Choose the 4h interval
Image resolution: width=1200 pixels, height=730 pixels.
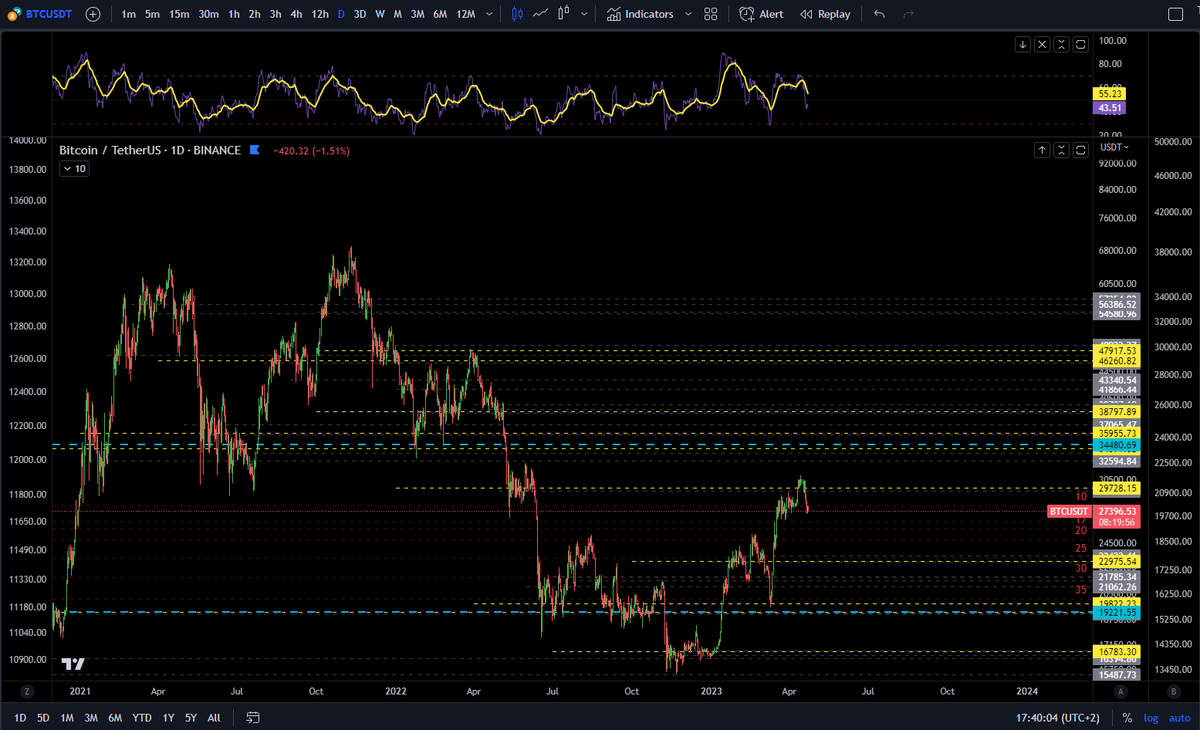tap(296, 14)
